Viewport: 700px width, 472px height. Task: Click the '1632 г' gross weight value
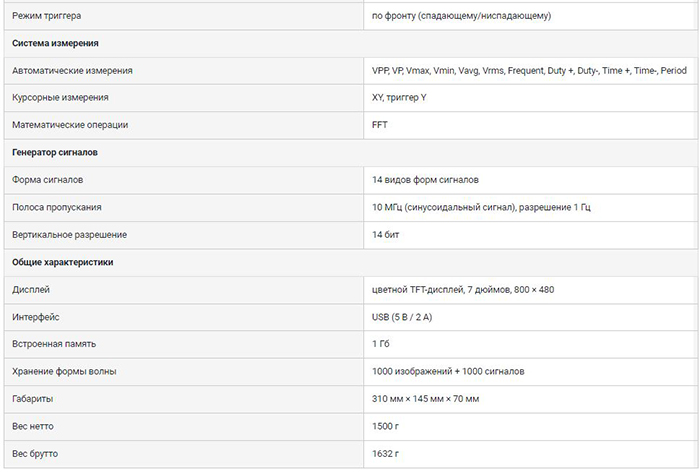pos(386,453)
